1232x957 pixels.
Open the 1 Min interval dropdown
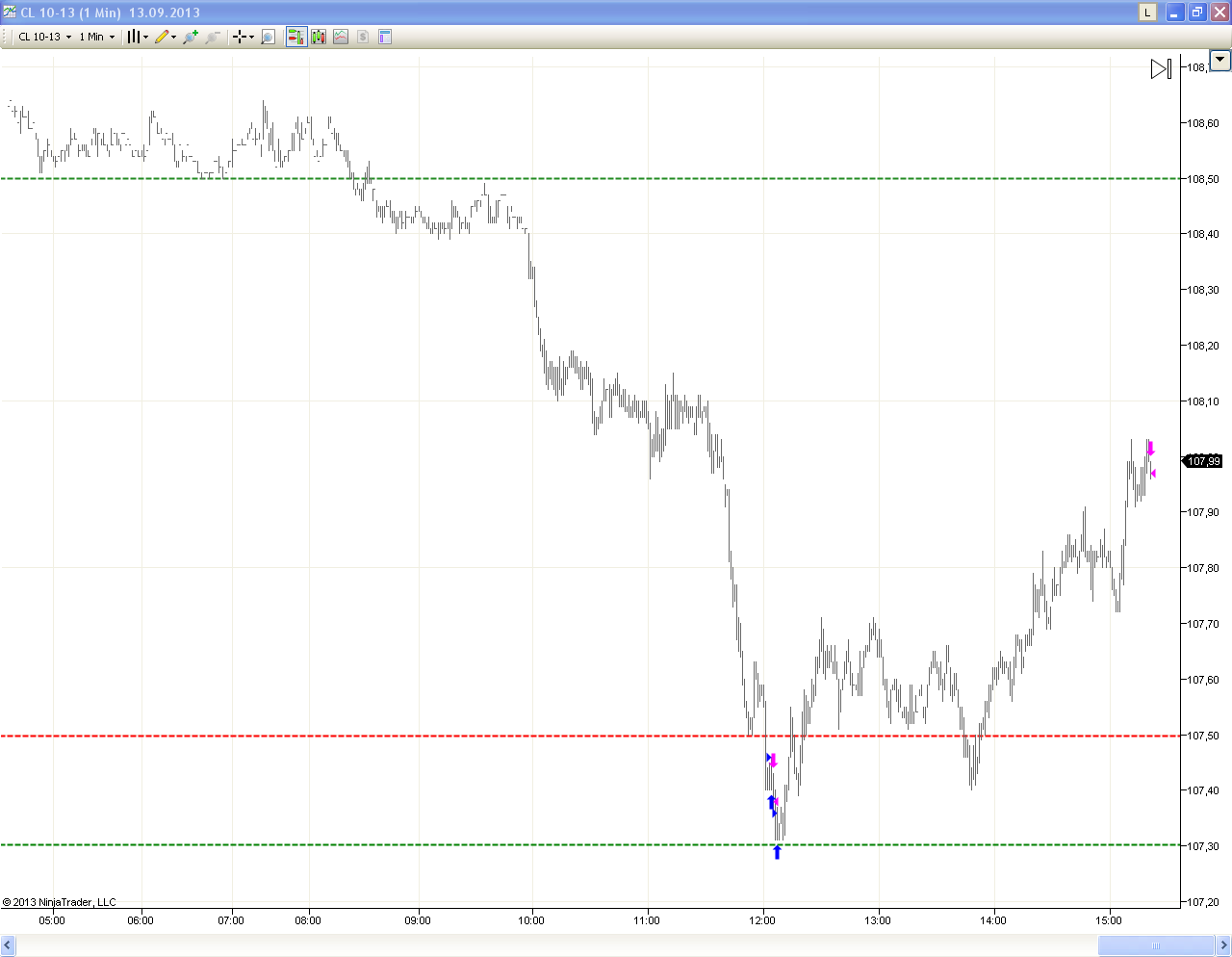coord(96,37)
